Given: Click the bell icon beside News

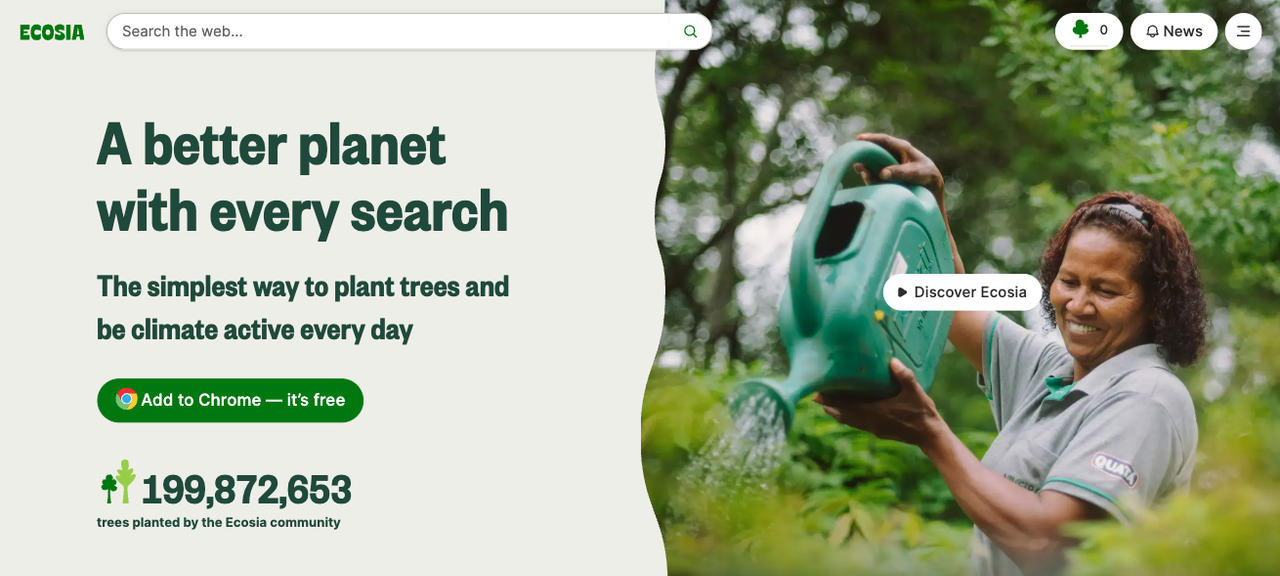Looking at the screenshot, I should coord(1152,31).
